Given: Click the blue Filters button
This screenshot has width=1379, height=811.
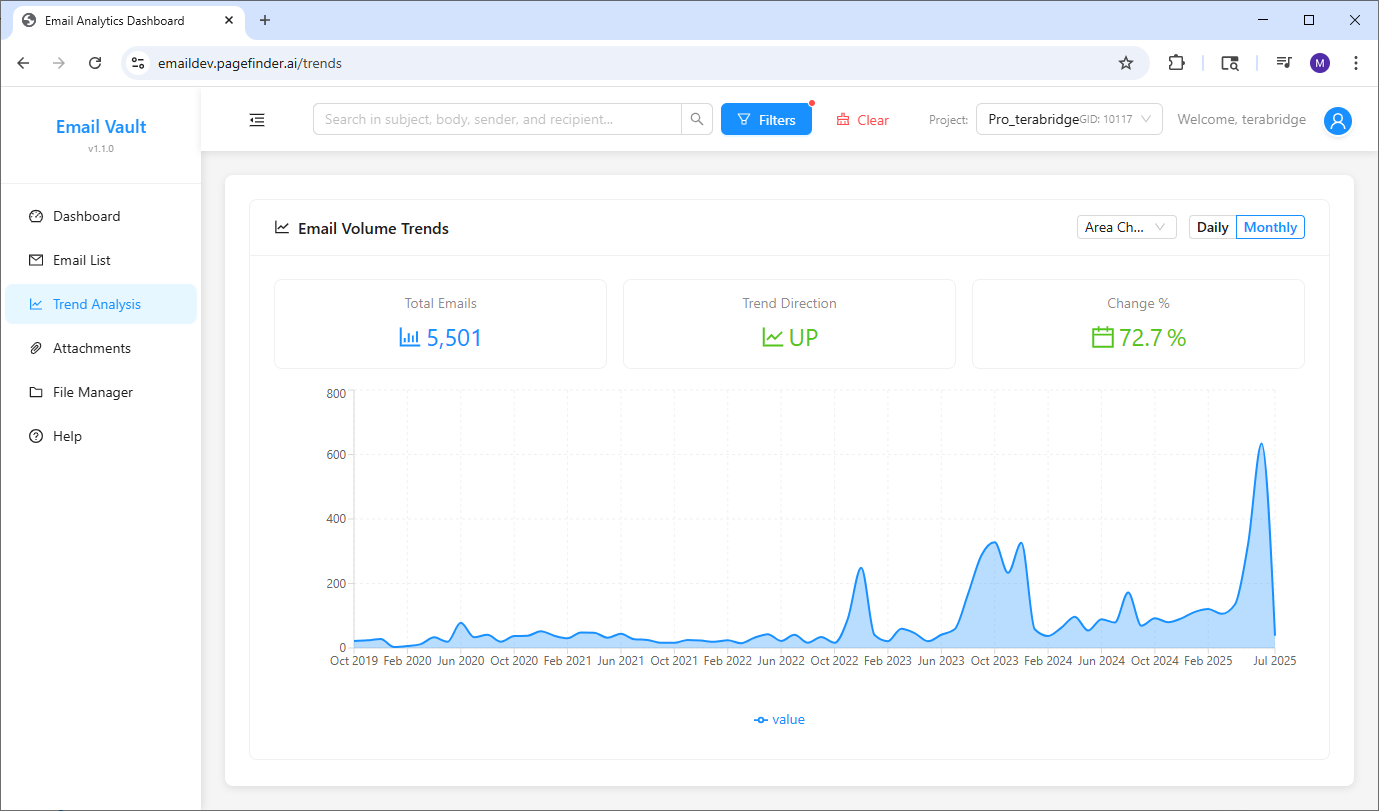Looking at the screenshot, I should point(766,120).
